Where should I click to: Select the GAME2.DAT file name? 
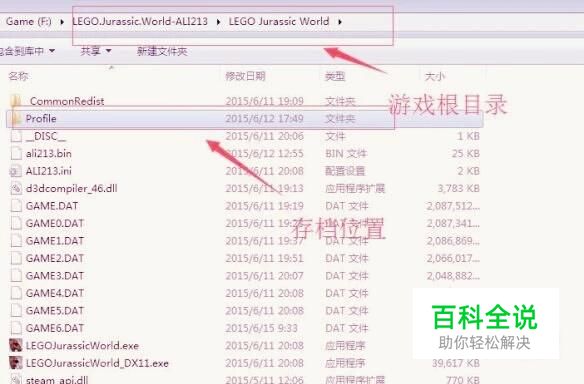[55, 258]
